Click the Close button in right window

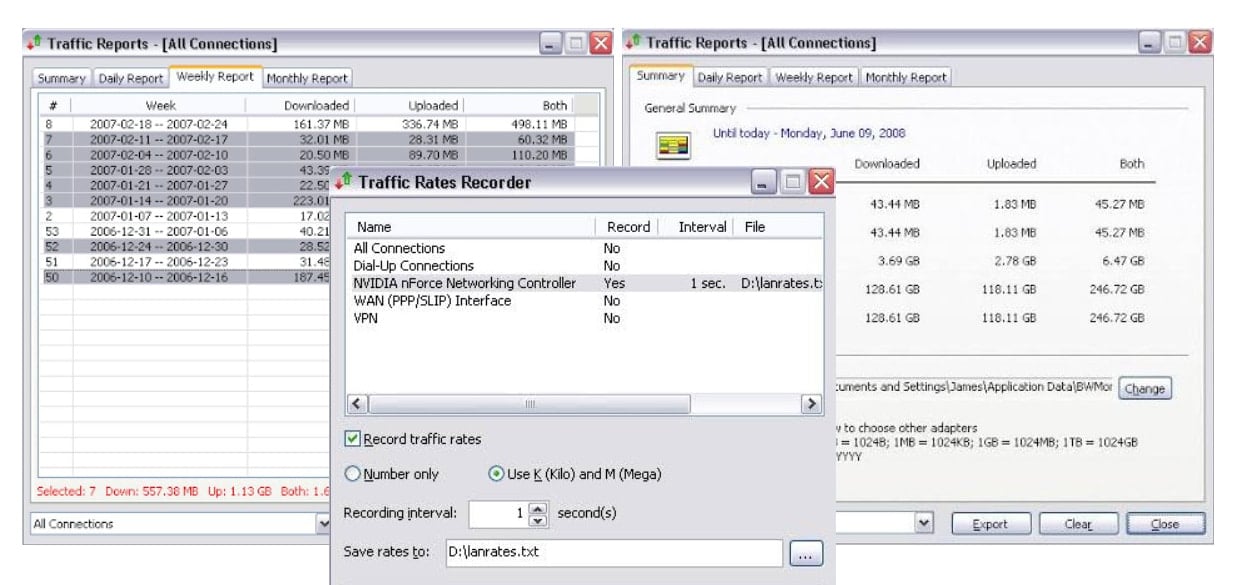tap(1165, 524)
